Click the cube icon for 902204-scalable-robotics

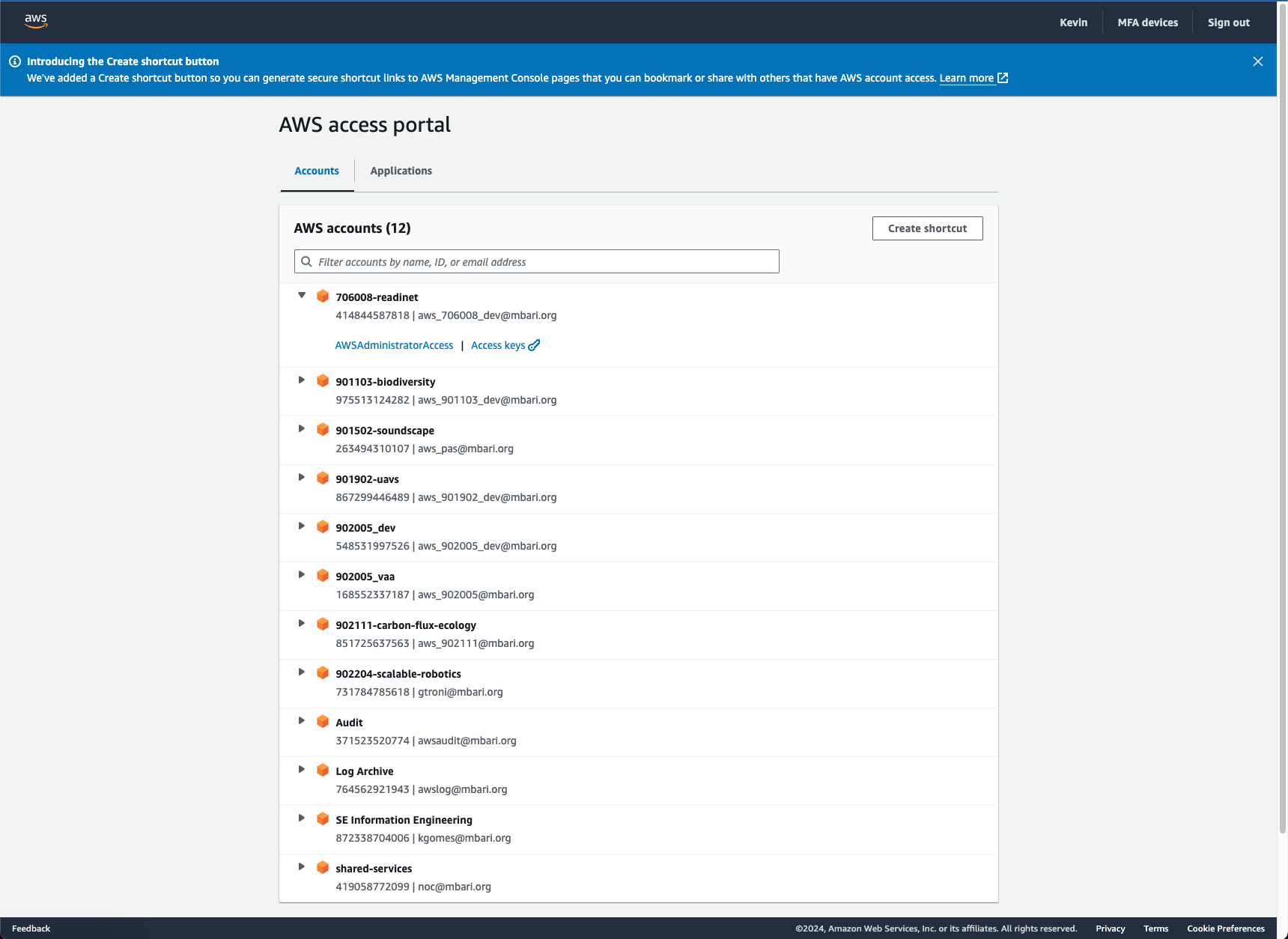click(323, 672)
